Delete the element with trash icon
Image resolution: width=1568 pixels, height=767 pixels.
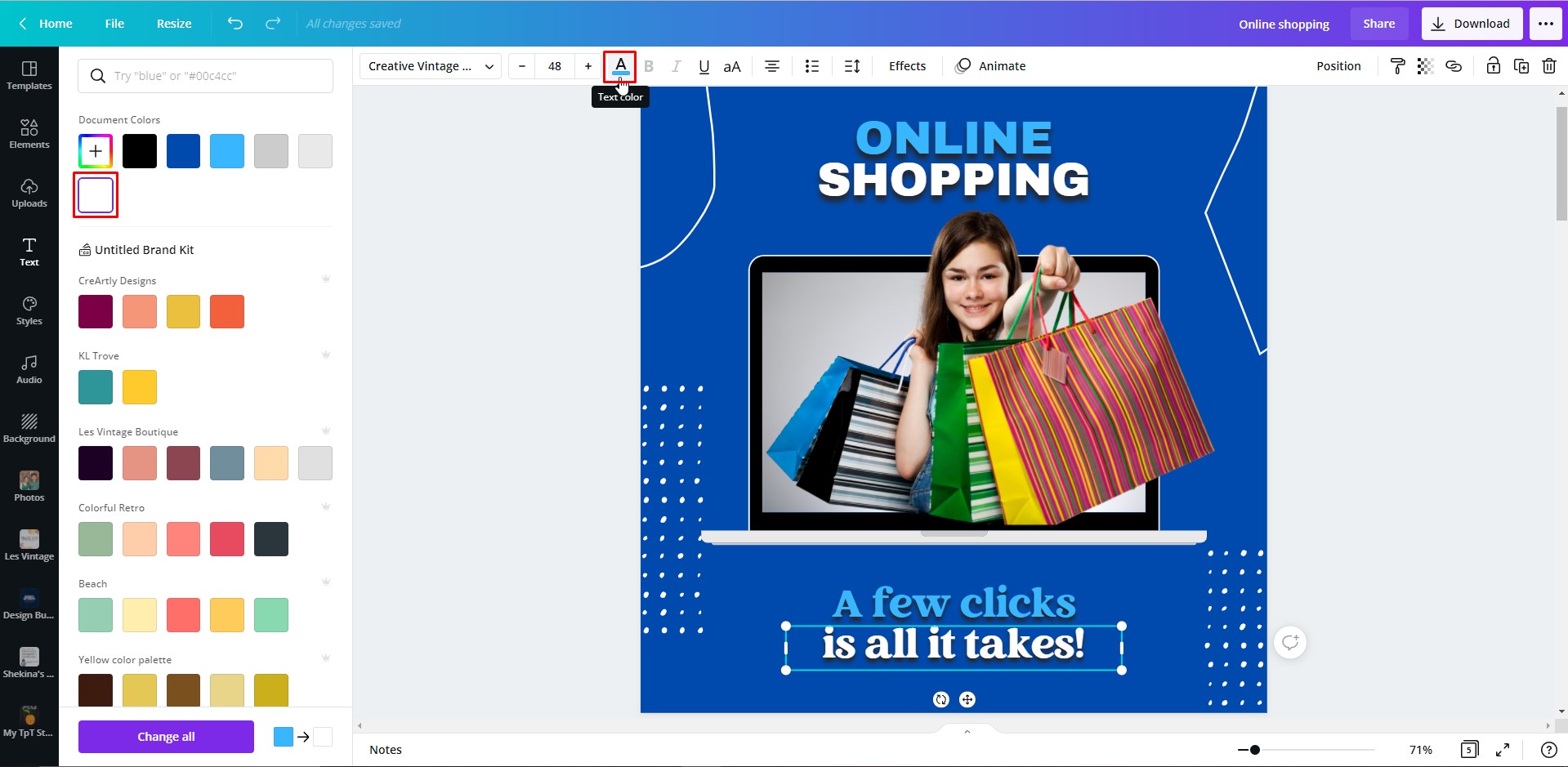pos(1549,66)
